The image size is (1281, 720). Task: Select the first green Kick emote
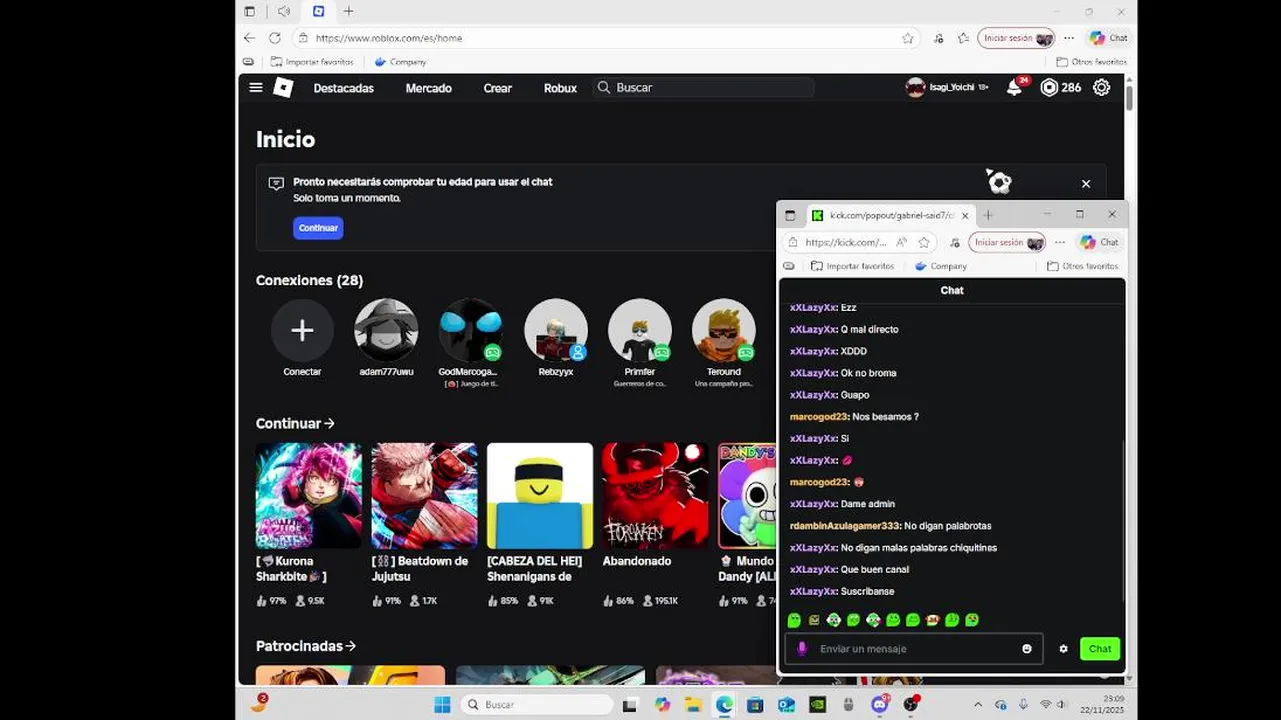(794, 620)
